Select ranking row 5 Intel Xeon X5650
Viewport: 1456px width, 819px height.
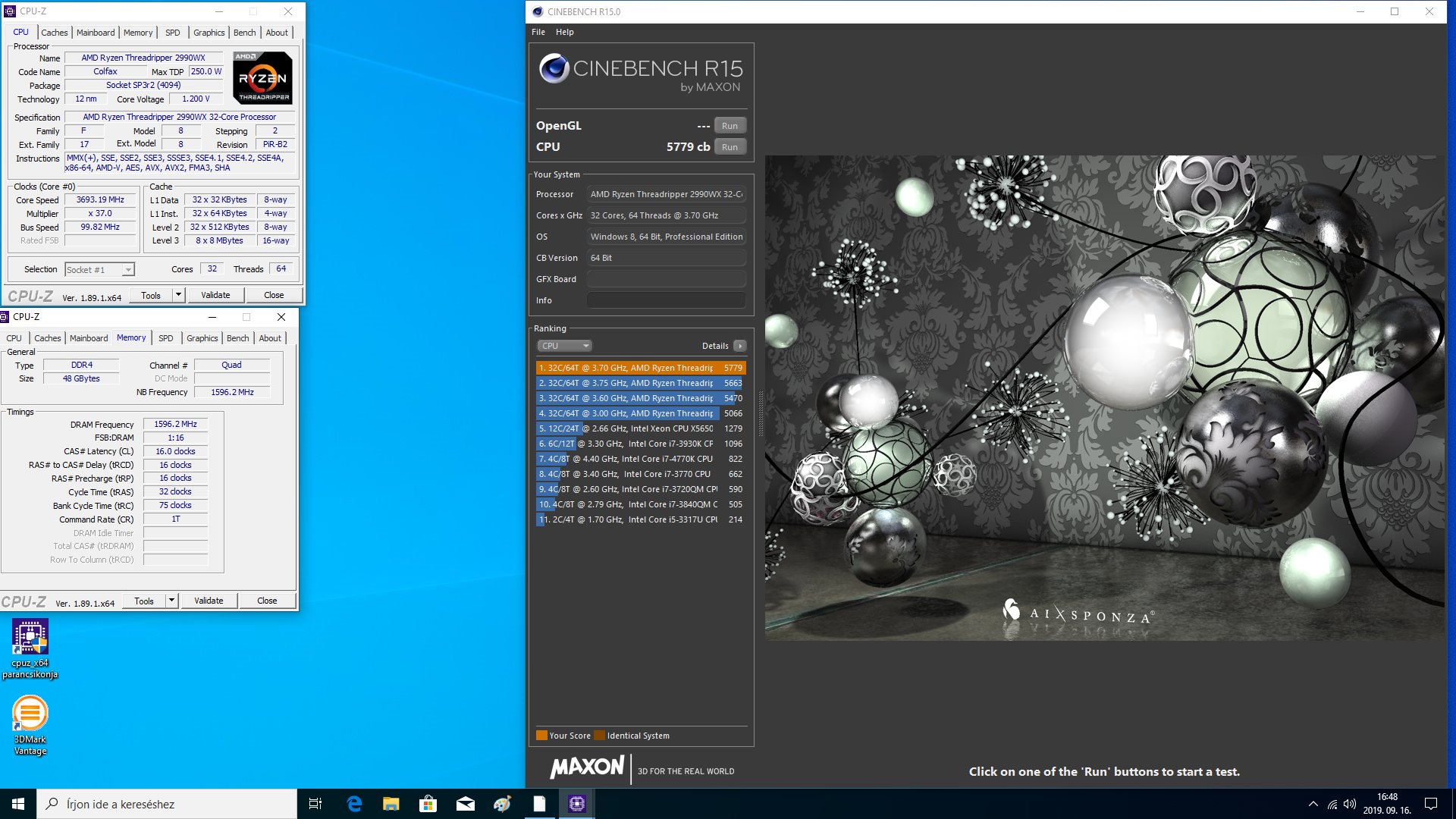(641, 428)
